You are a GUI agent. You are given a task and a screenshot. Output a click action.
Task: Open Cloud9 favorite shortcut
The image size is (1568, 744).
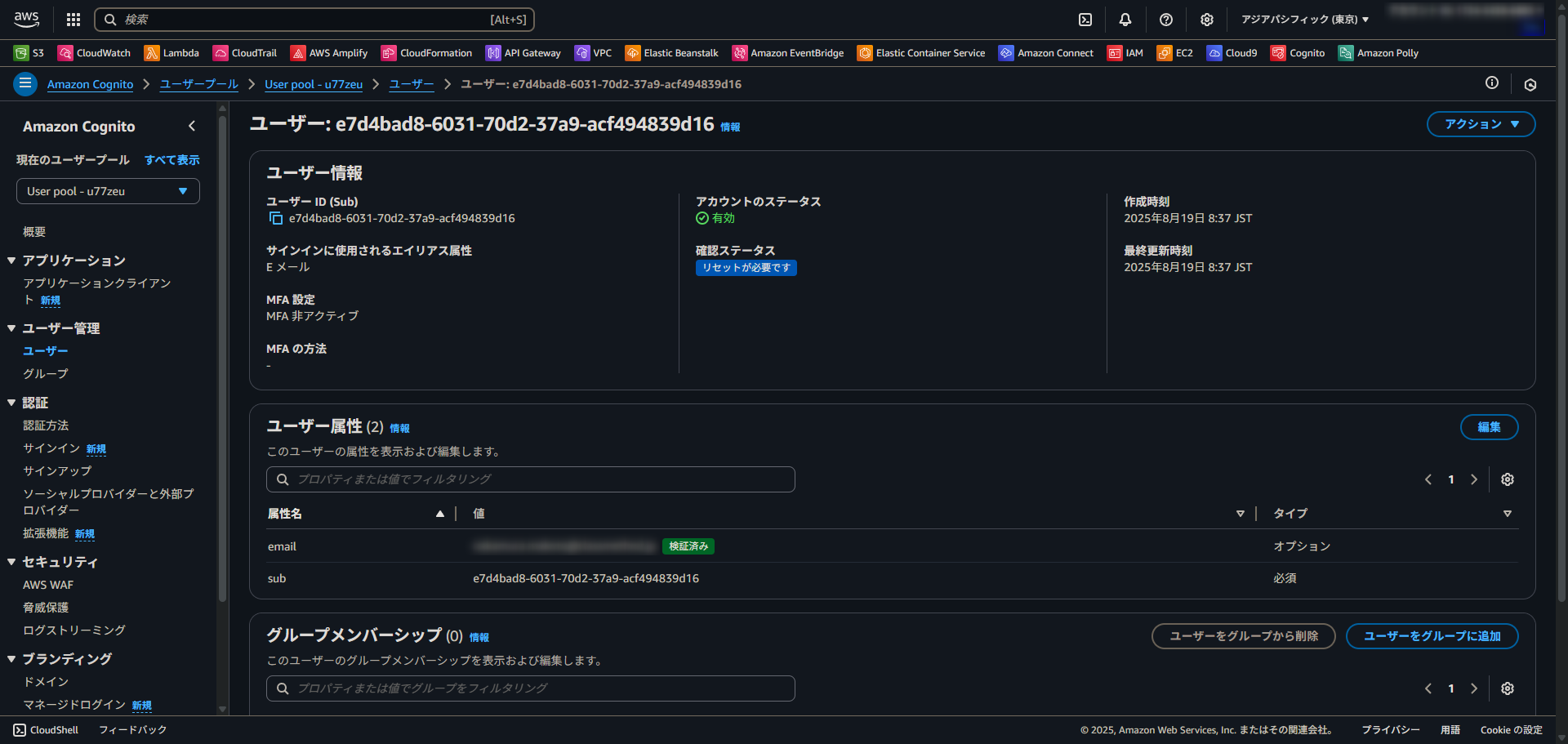point(1232,53)
